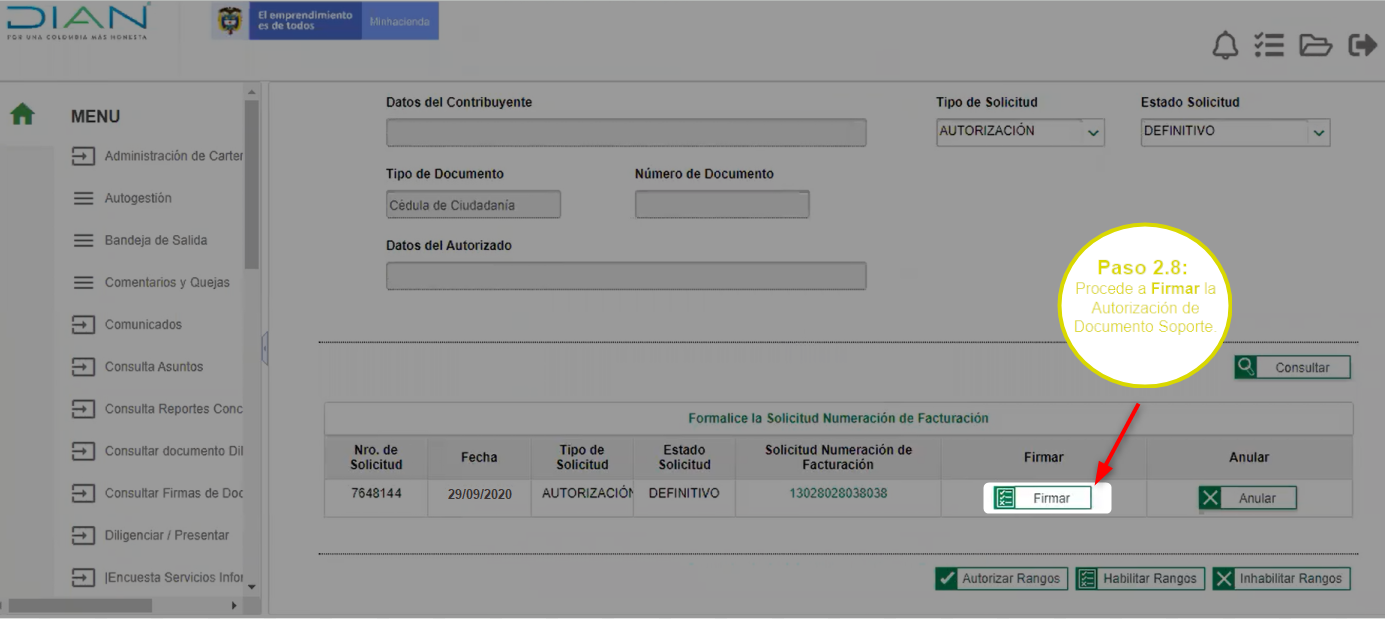Open the task checklist icon in header

pos(1269,46)
